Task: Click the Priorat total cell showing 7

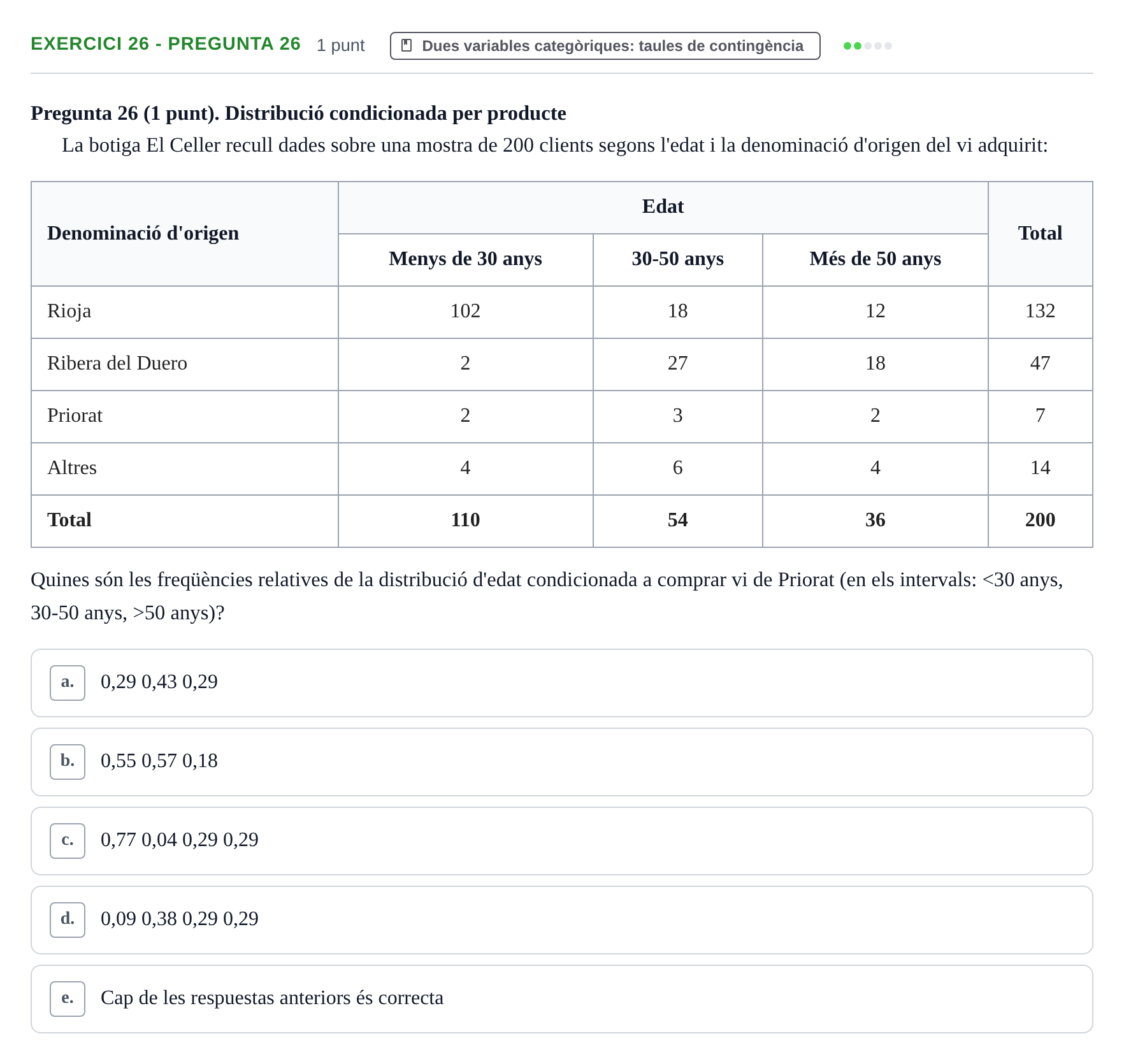Action: (1040, 417)
